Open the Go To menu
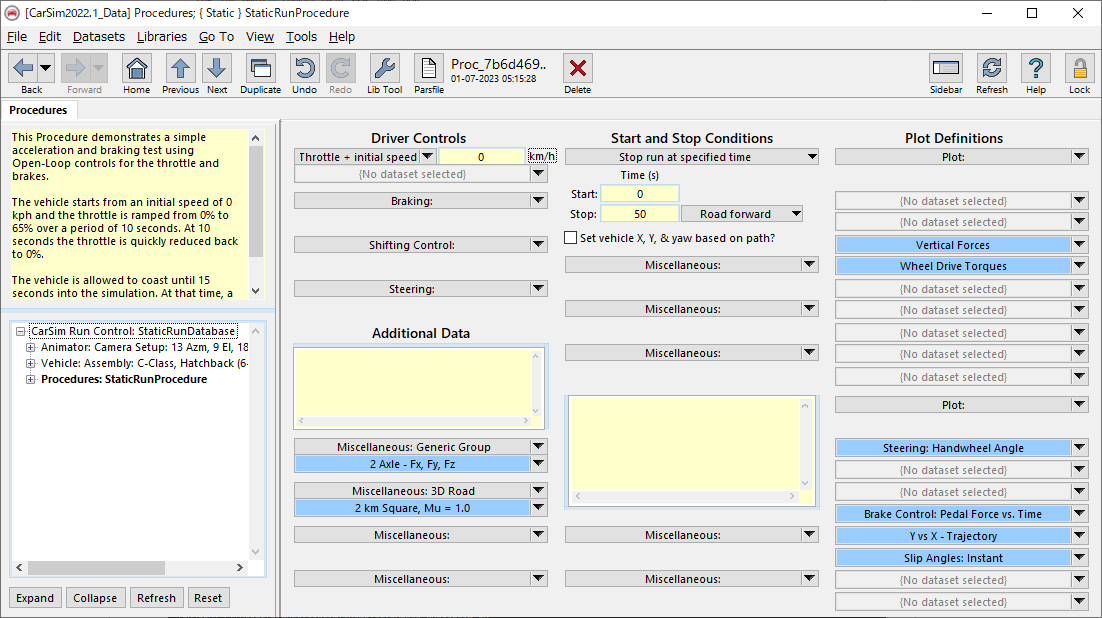Image resolution: width=1102 pixels, height=618 pixels. (216, 37)
